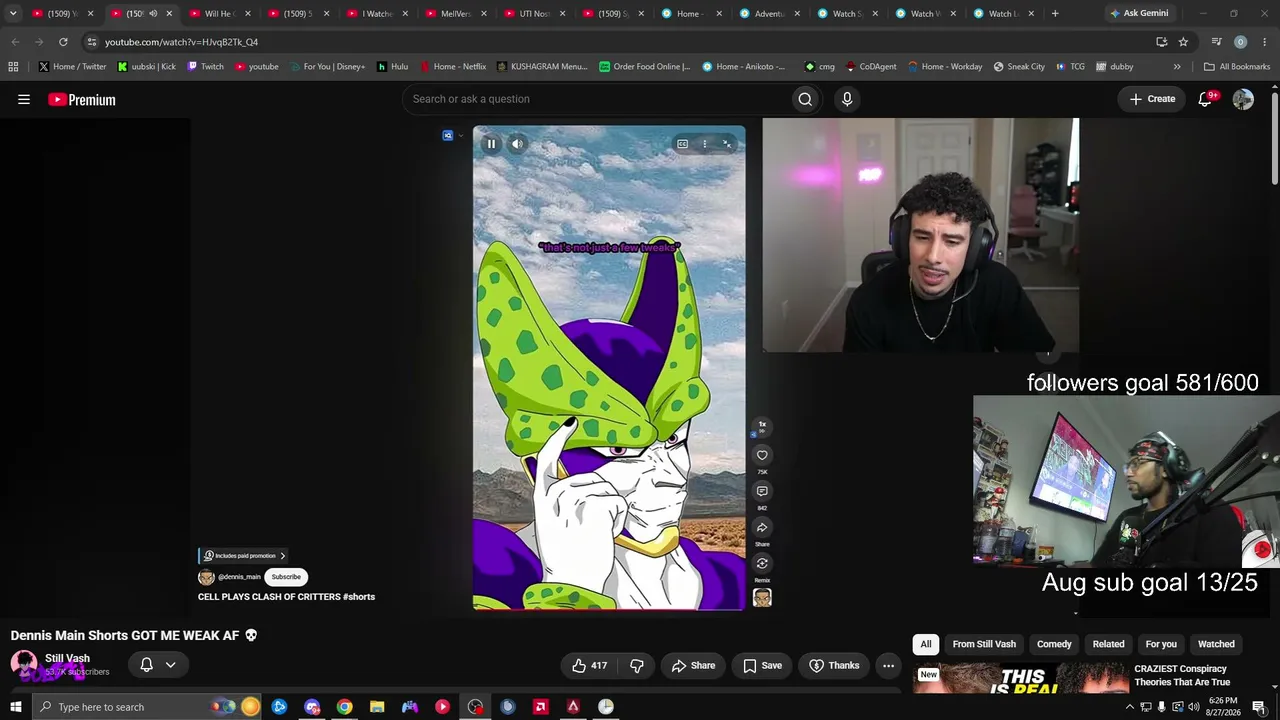Screen dimensions: 1280x720
Task: Bookmark this page with the star
Action: click(x=1183, y=42)
